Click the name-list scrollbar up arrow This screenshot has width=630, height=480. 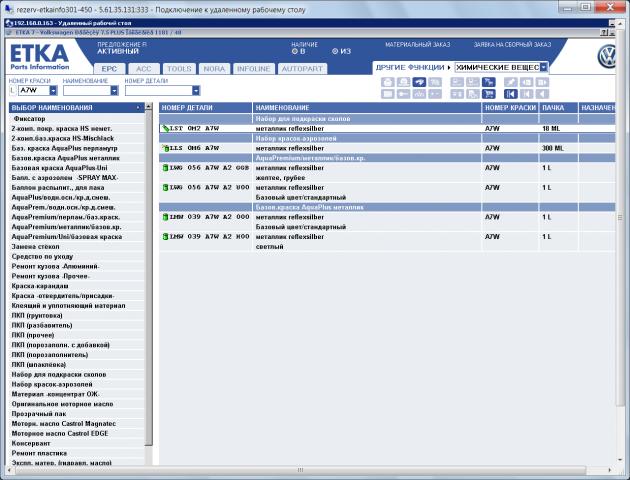click(x=149, y=106)
